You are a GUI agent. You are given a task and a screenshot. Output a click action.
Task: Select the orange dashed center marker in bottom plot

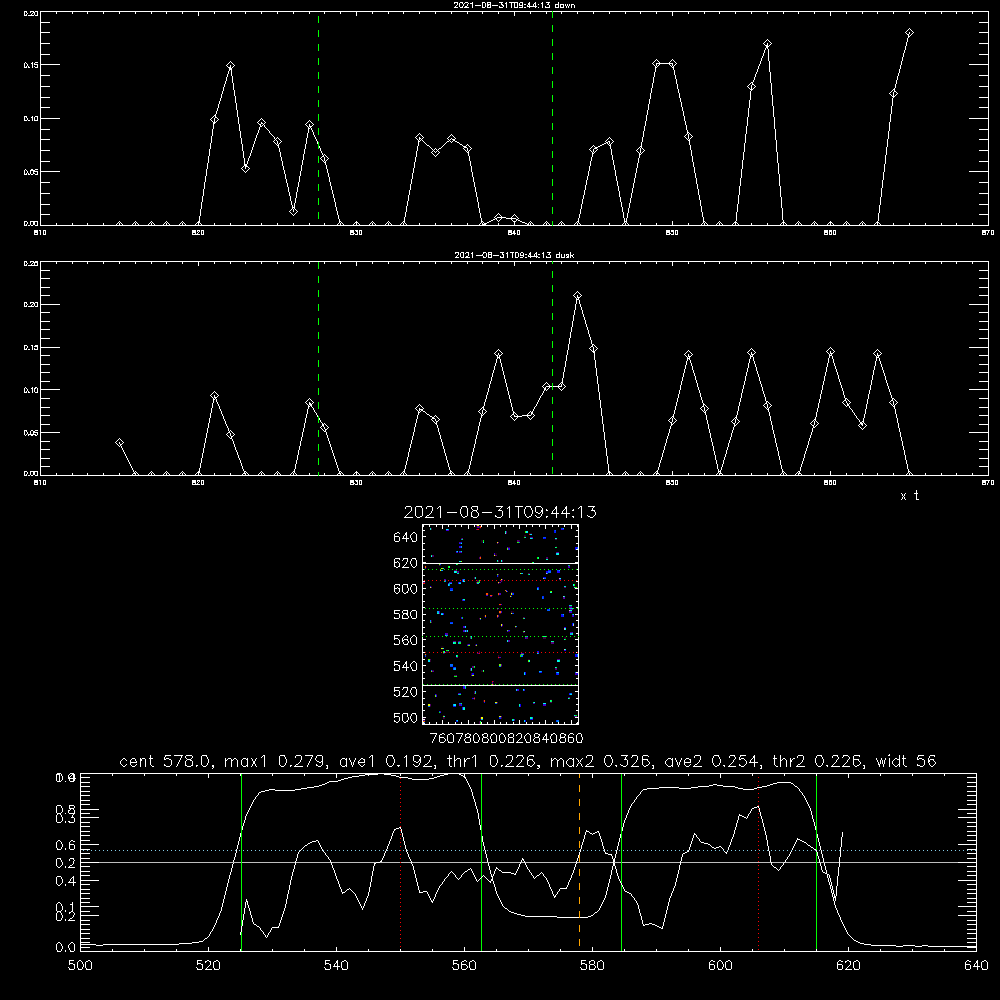click(579, 861)
